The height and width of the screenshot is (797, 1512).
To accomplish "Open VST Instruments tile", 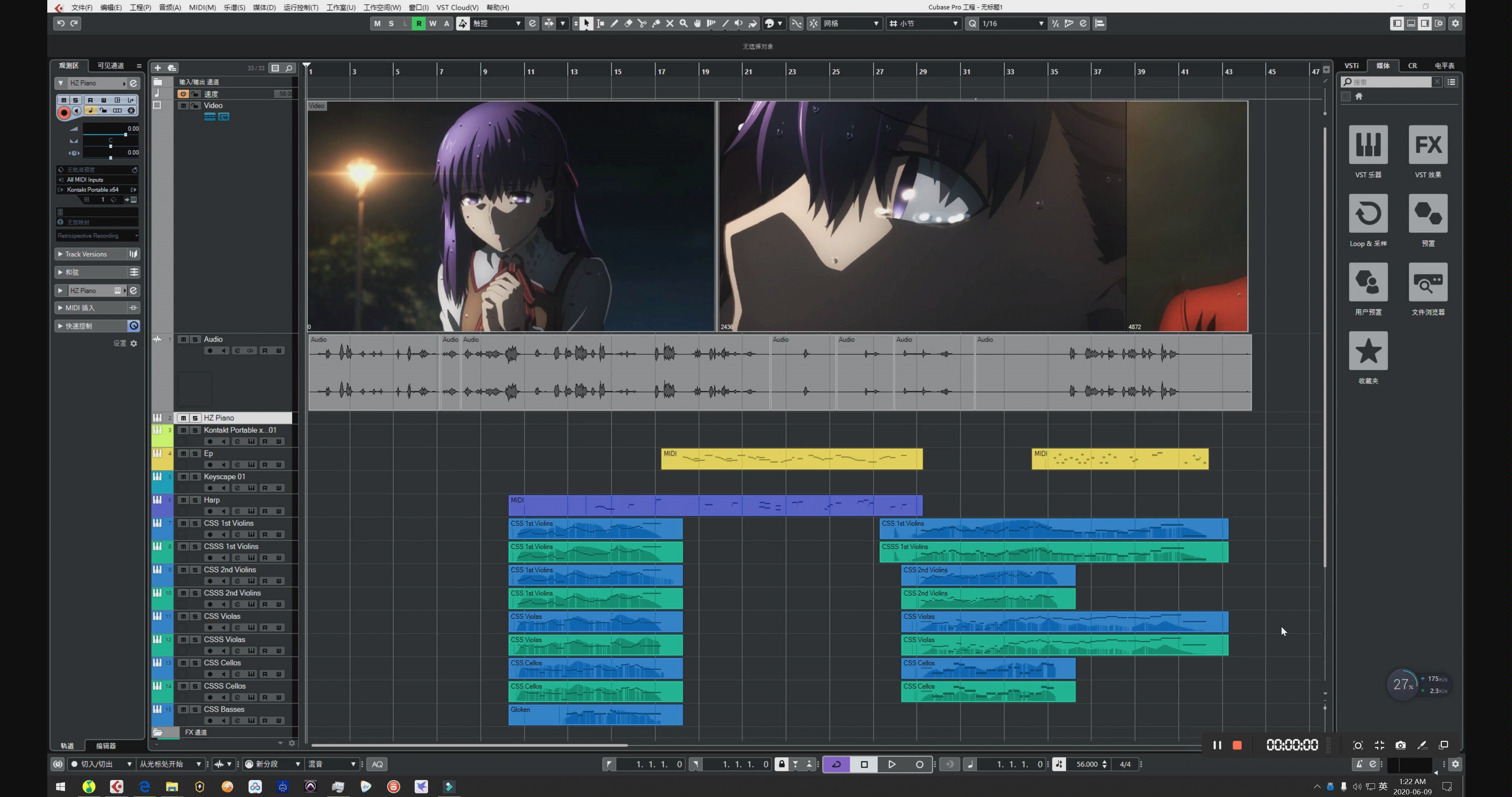I will [1368, 144].
